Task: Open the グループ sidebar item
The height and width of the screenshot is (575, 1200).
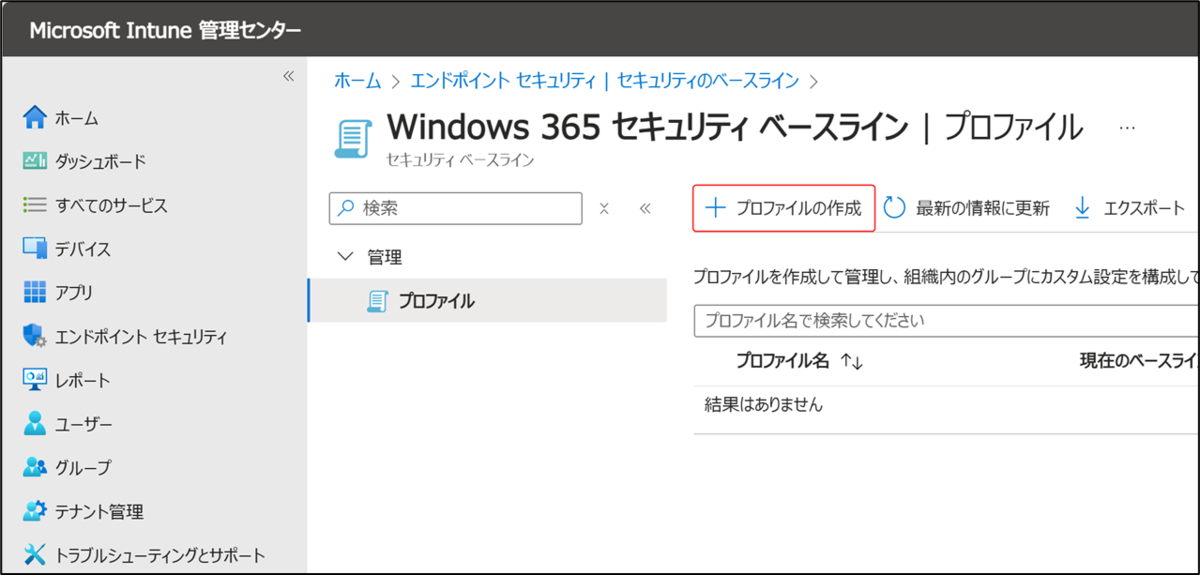Action: (x=67, y=468)
